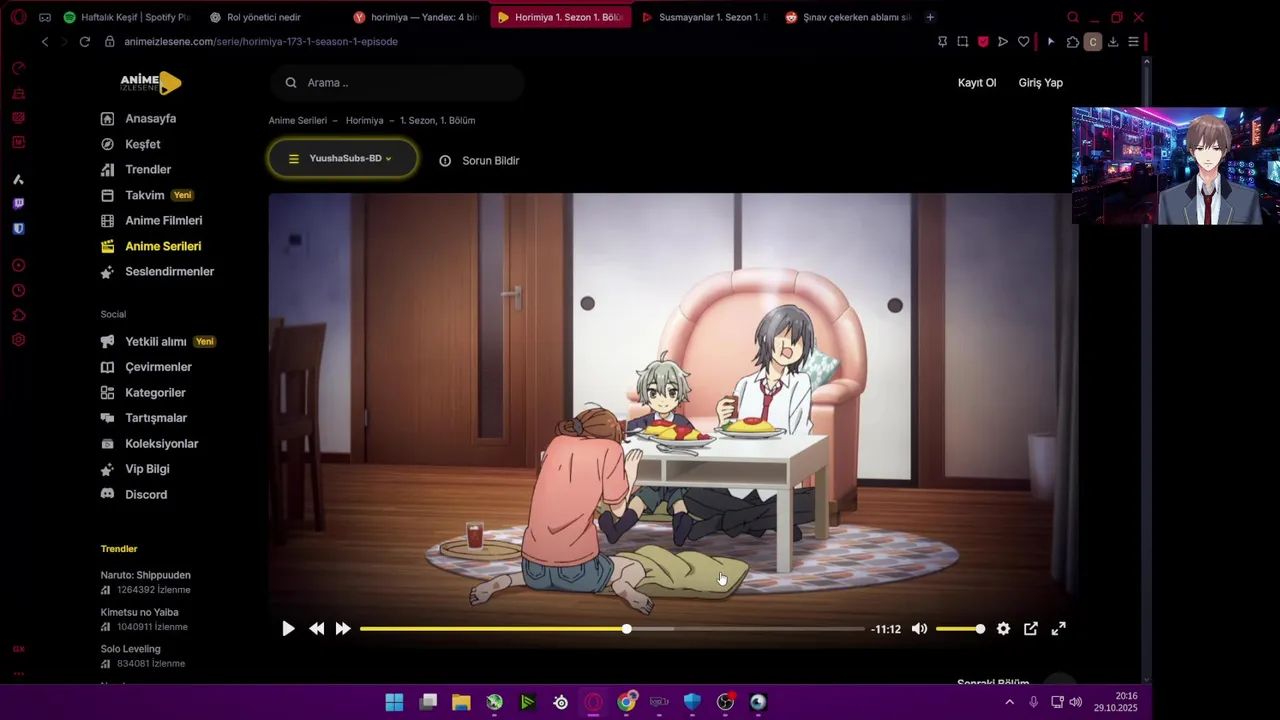The image size is (1280, 720).
Task: Open a new browser tab
Action: point(930,17)
